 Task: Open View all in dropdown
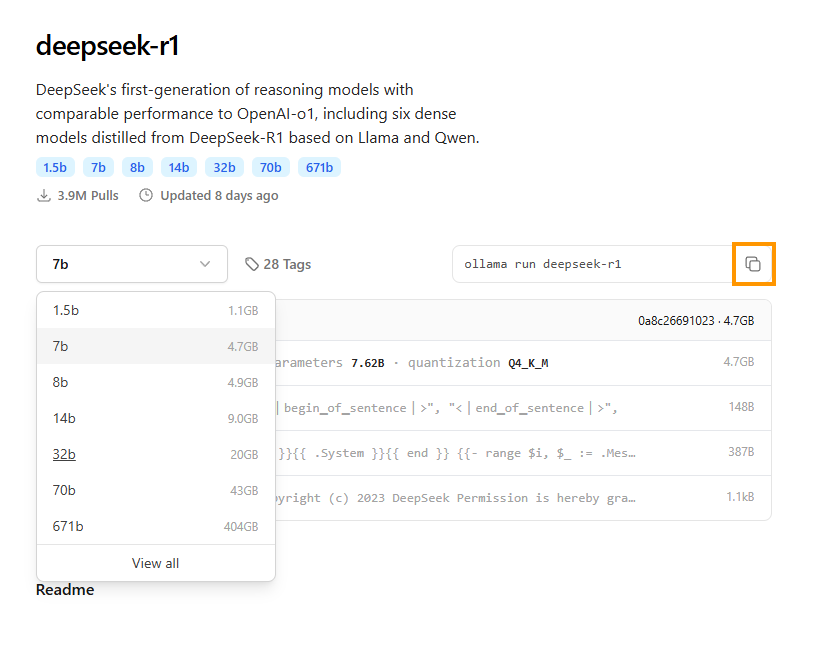click(155, 563)
